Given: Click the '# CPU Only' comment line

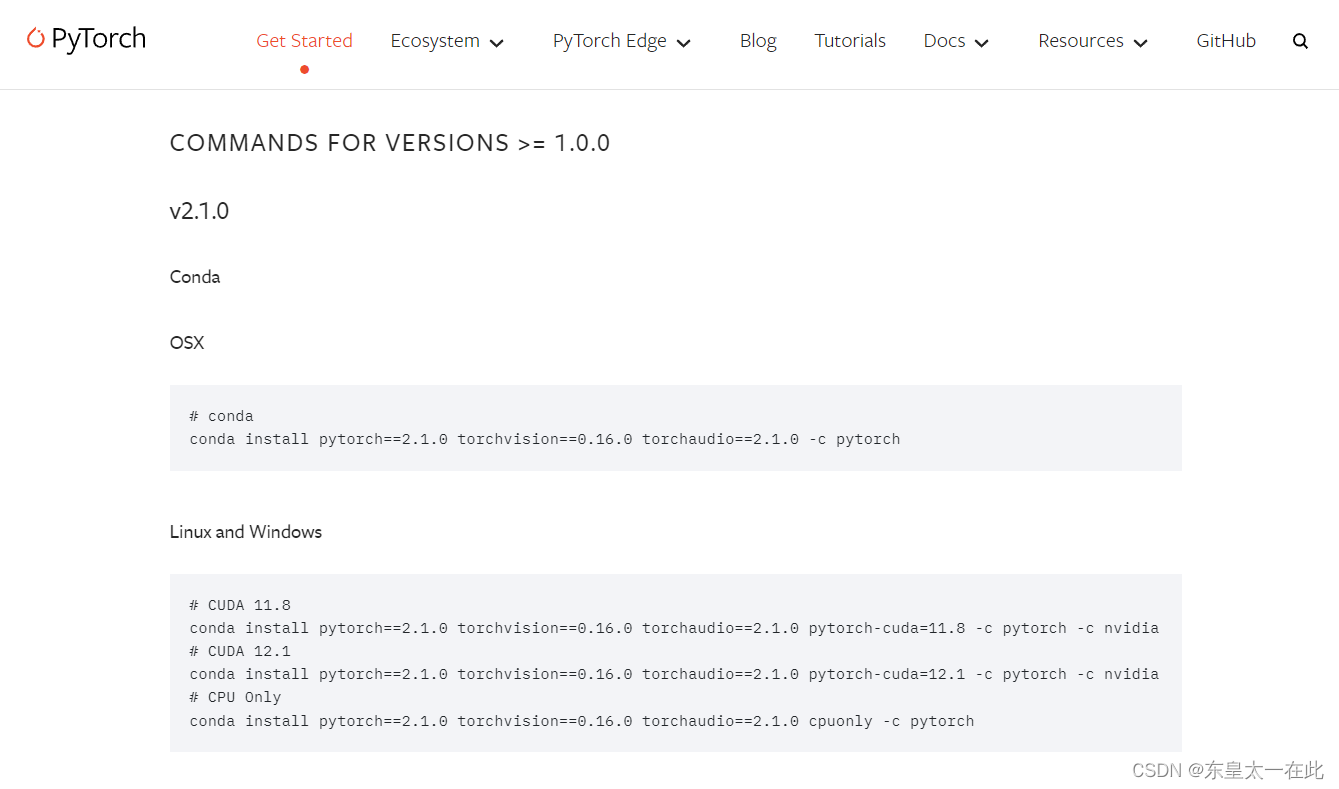Looking at the screenshot, I should tap(235, 697).
